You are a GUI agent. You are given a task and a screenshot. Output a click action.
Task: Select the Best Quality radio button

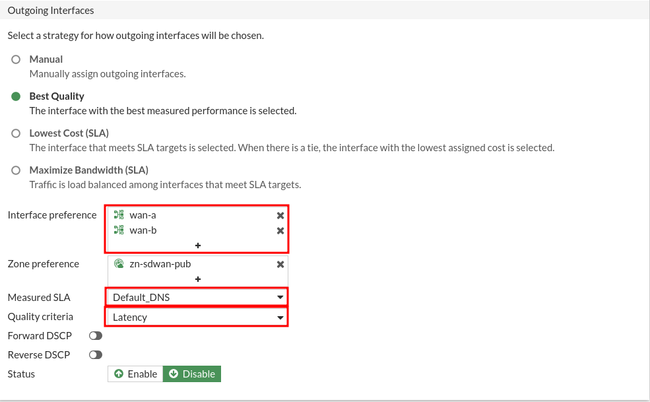point(16,96)
